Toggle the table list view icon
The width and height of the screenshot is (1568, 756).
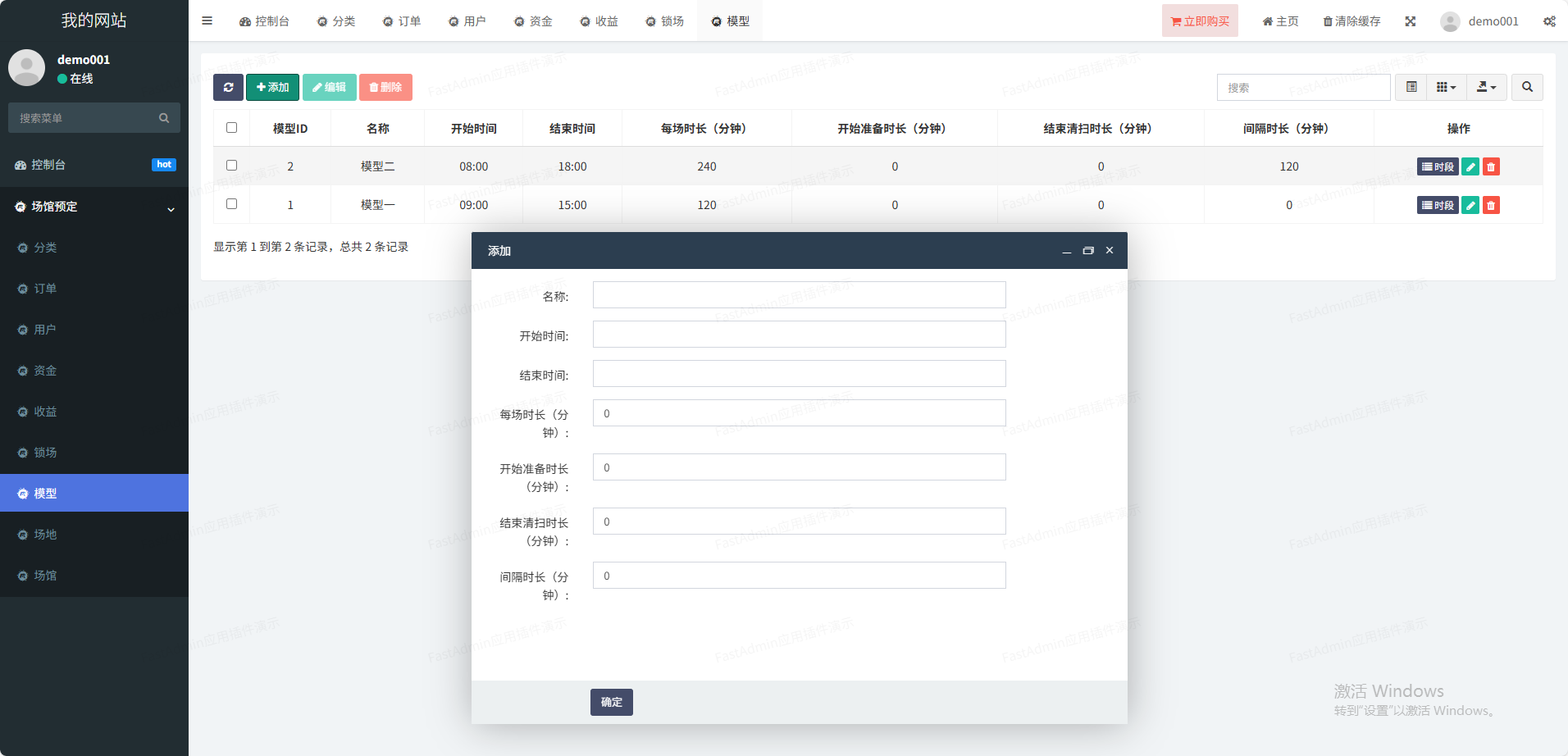[x=1411, y=87]
